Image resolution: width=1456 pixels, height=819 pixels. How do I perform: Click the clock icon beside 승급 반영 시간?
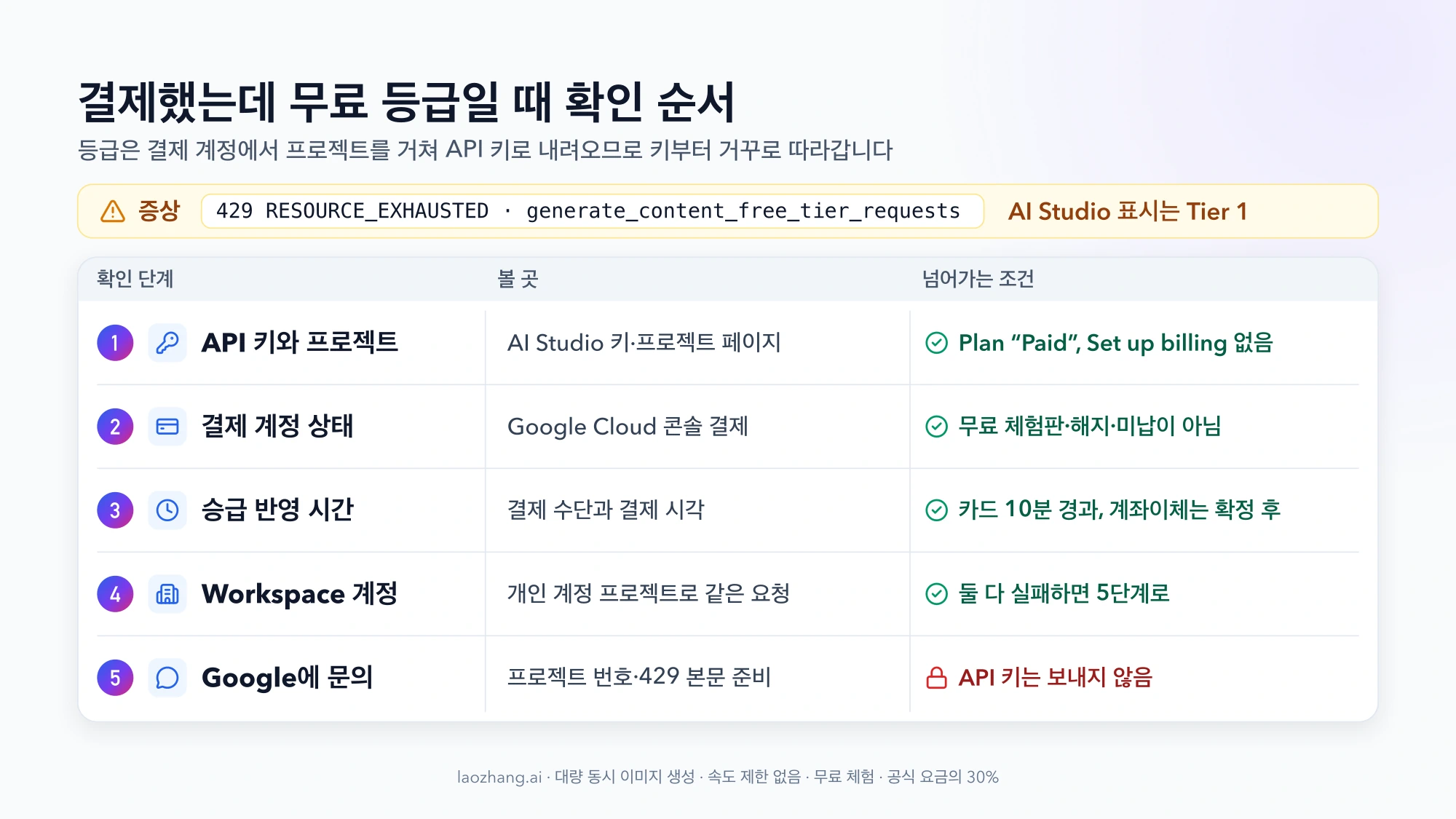167,510
